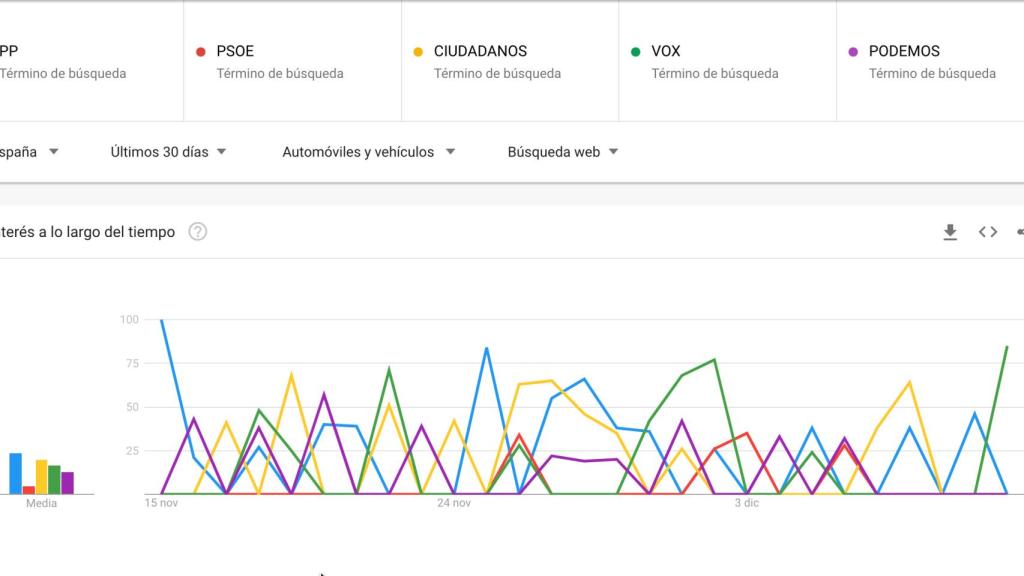Image resolution: width=1024 pixels, height=576 pixels.
Task: Select the VOX search term card
Action: click(x=725, y=60)
